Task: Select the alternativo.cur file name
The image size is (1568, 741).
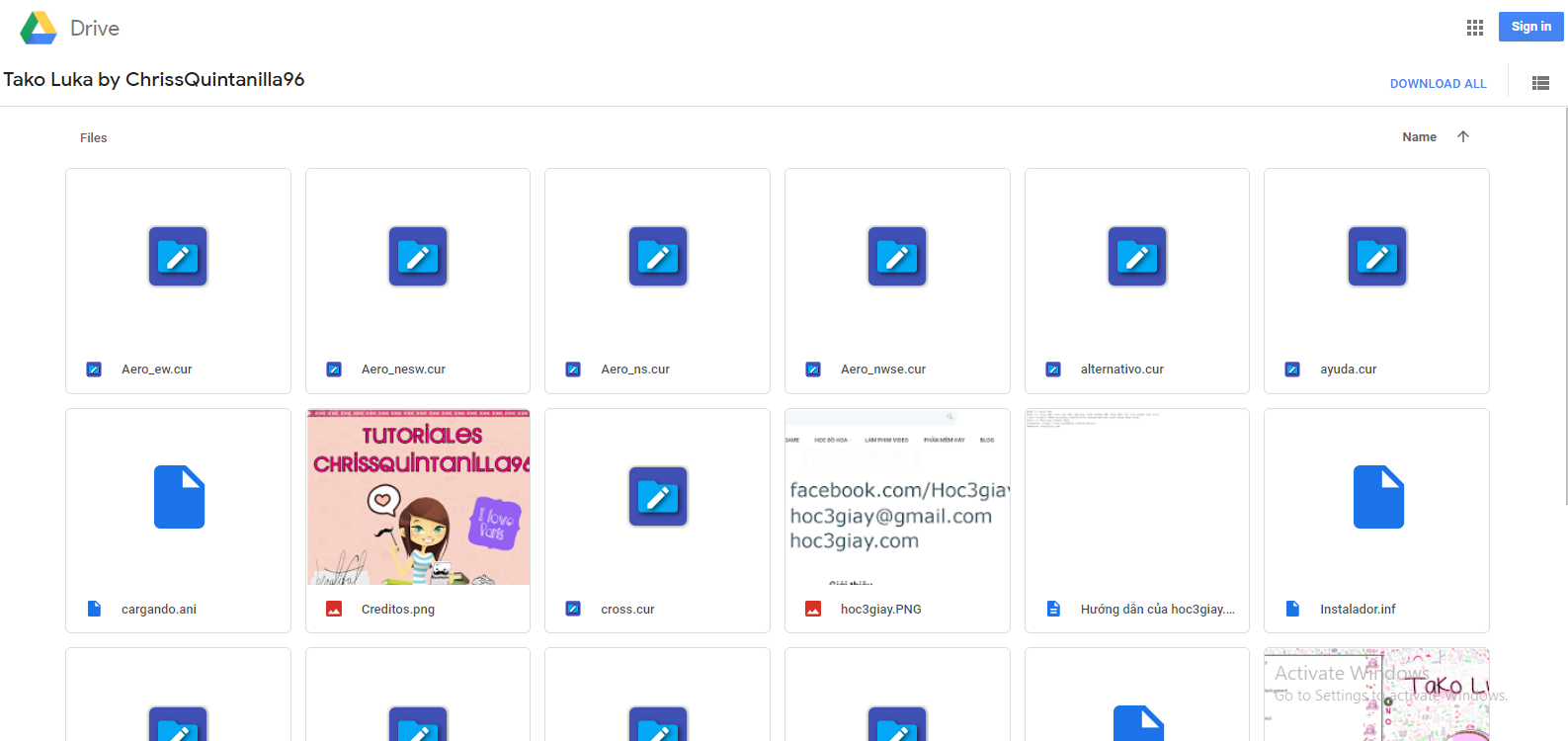Action: tap(1121, 370)
